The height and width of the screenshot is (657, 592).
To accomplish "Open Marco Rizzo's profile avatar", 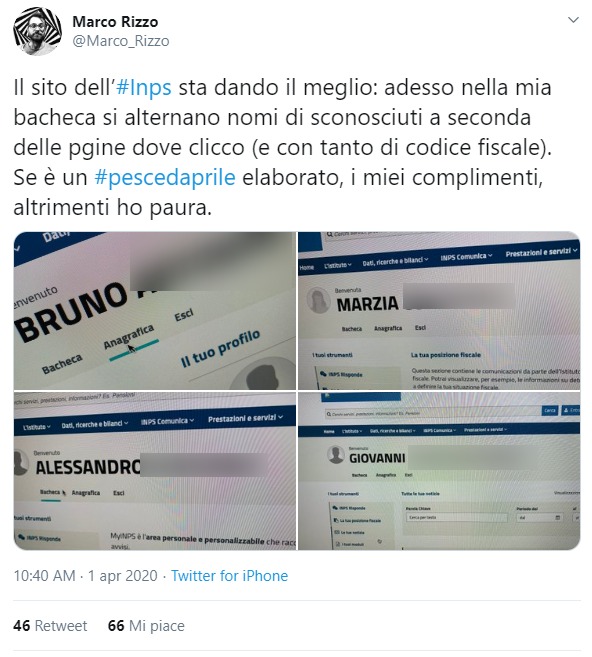I will point(37,31).
